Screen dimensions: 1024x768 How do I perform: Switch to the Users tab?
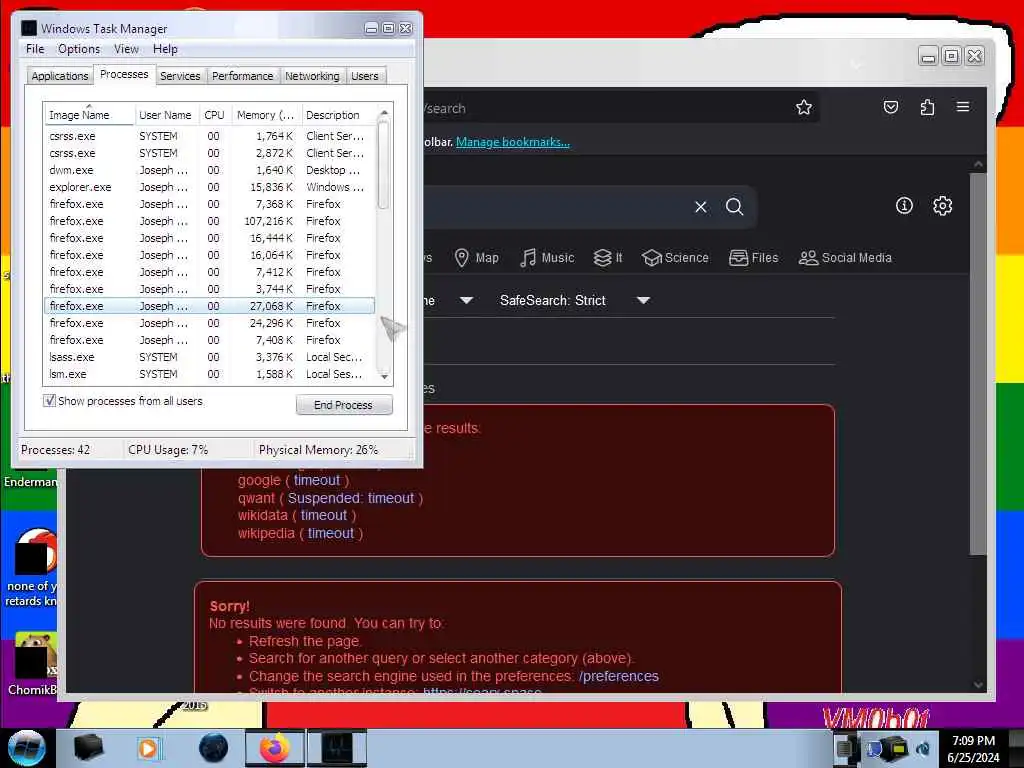364,76
